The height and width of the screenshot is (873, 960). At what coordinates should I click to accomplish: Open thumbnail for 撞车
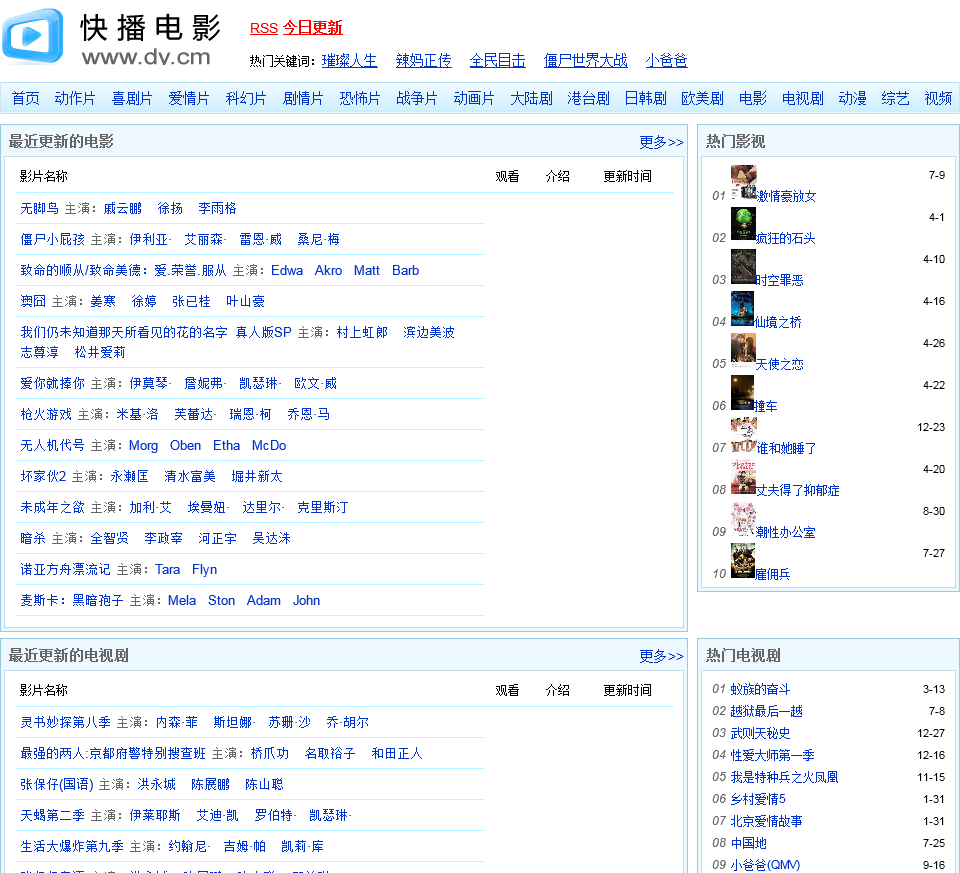coord(742,392)
